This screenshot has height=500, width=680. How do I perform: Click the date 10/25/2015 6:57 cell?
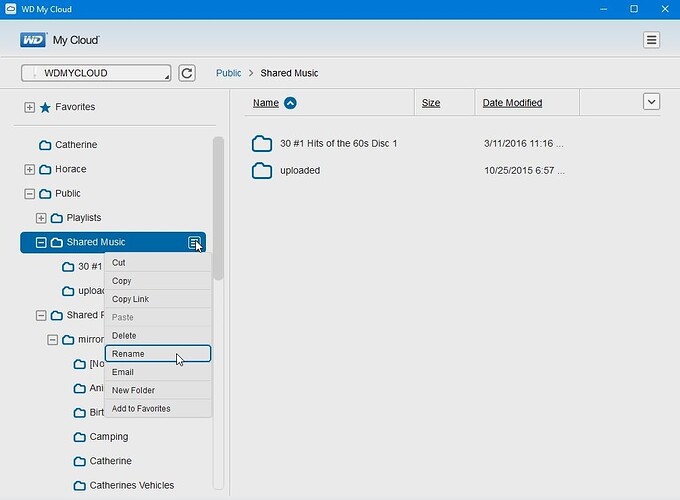pyautogui.click(x=524, y=170)
